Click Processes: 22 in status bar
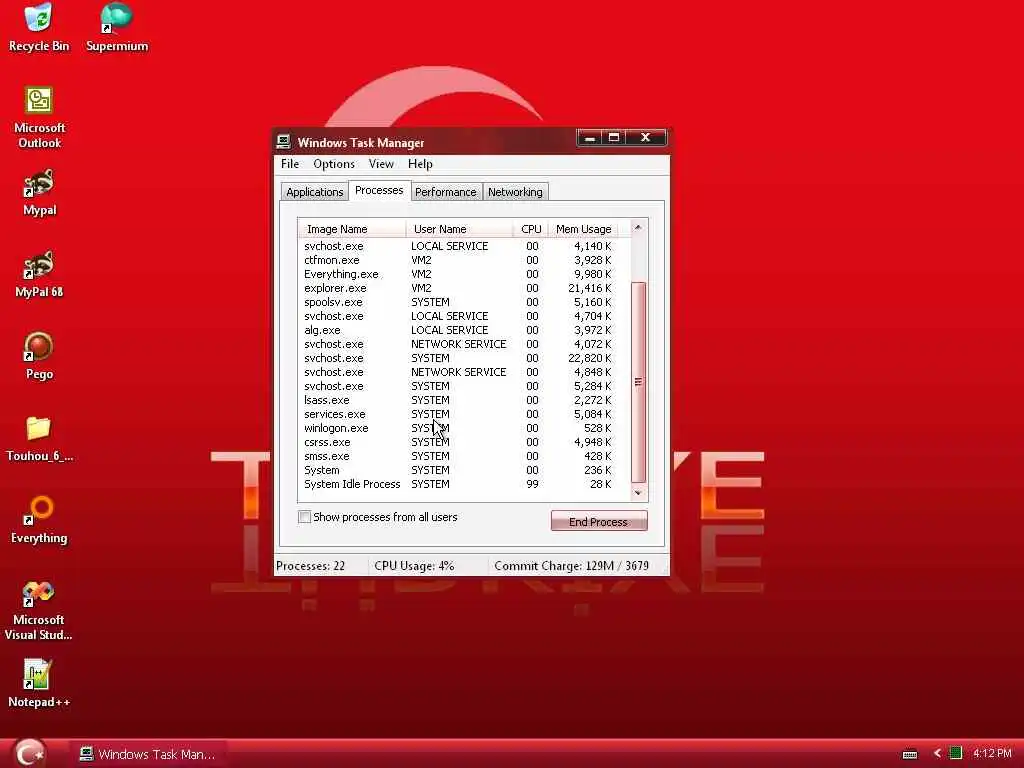 click(311, 566)
